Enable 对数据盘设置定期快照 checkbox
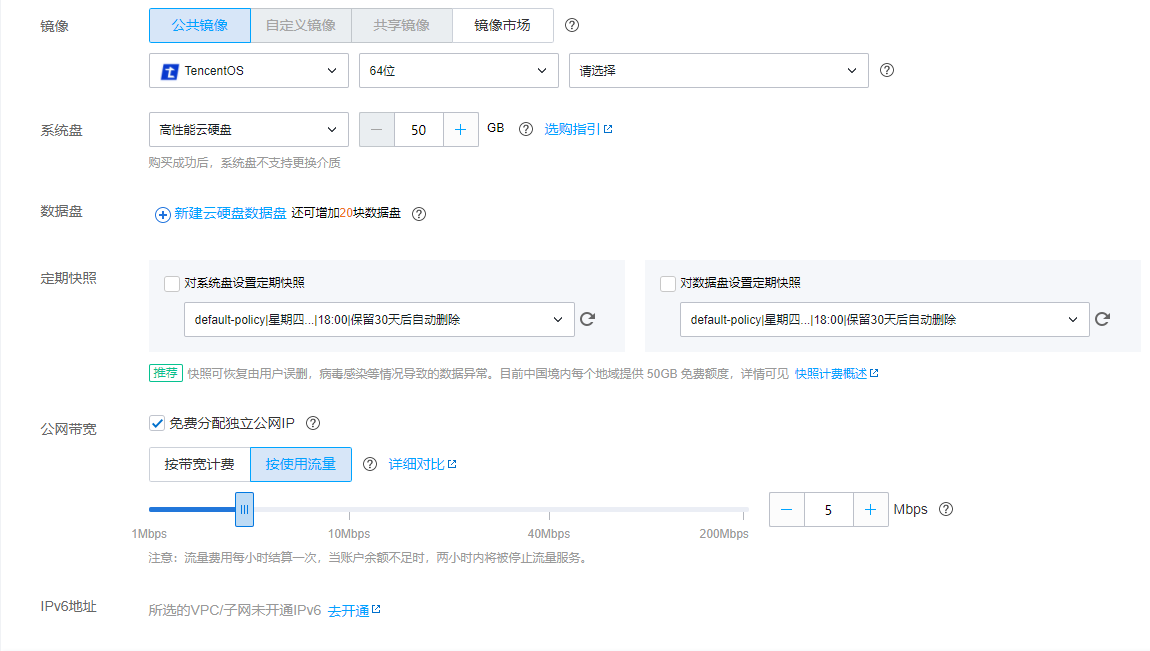 coord(667,284)
